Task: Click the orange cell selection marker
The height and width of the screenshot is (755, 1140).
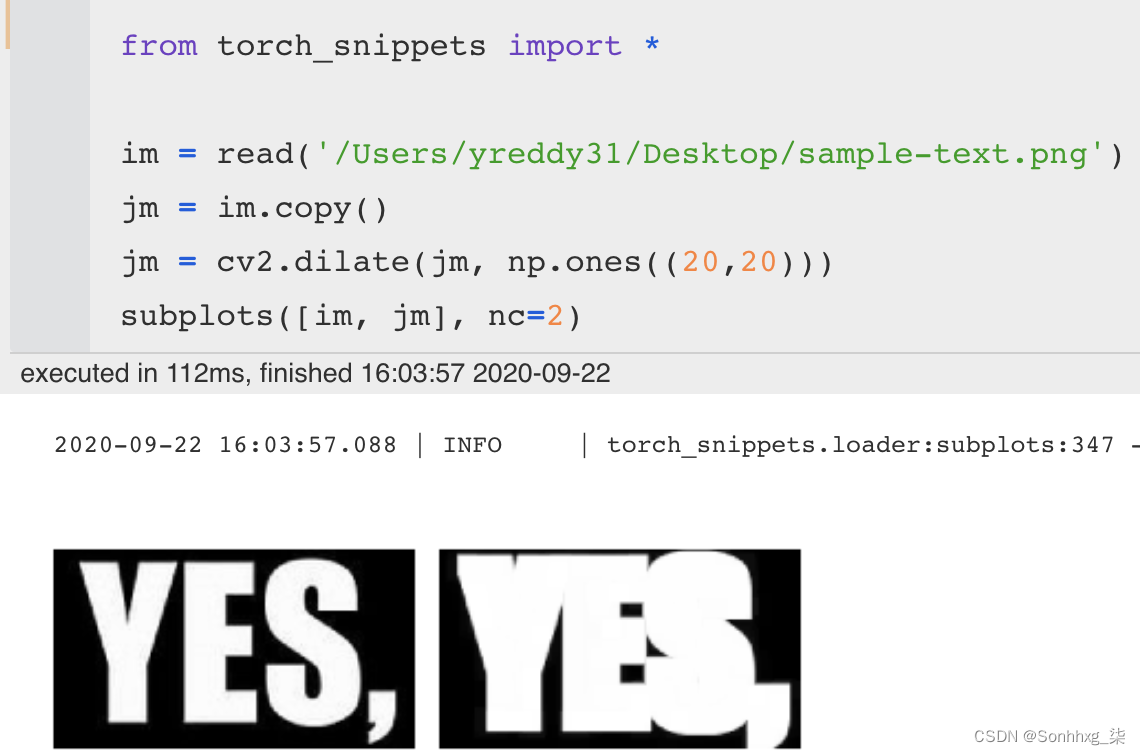Action: pyautogui.click(x=7, y=24)
